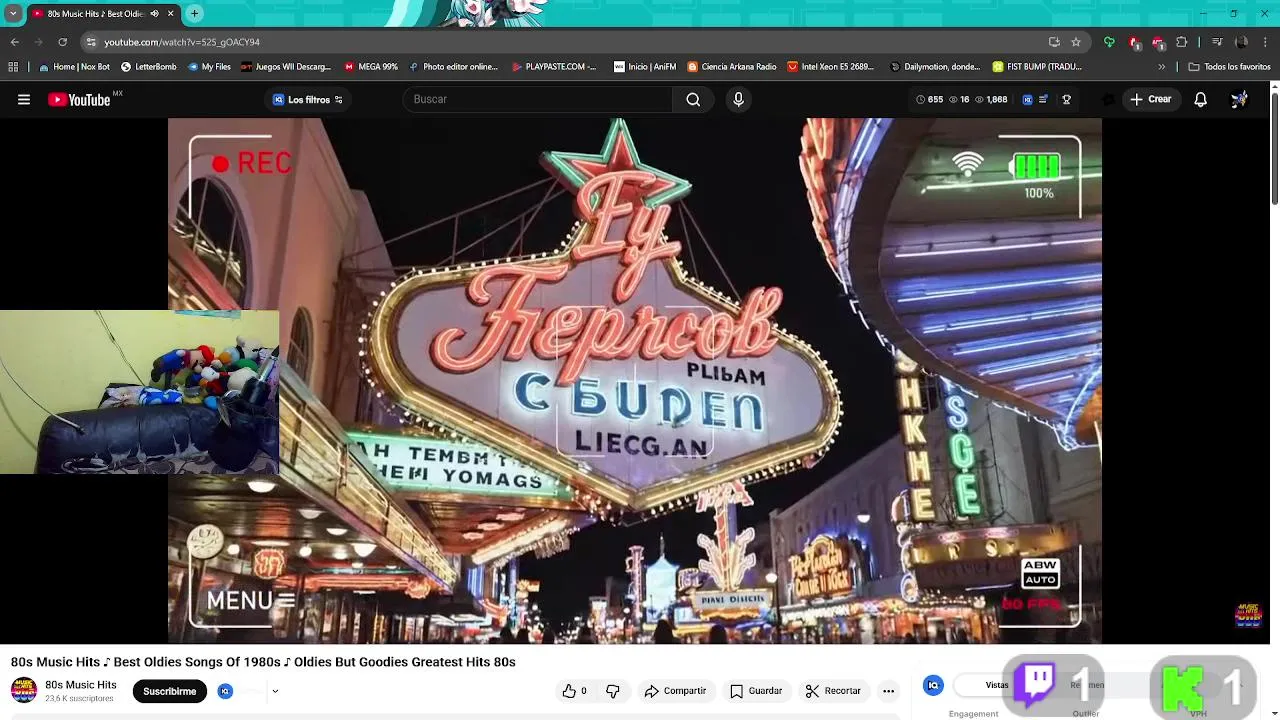Expand hidden bookmarks with the chevrons
The height and width of the screenshot is (720, 1280).
(x=1161, y=67)
